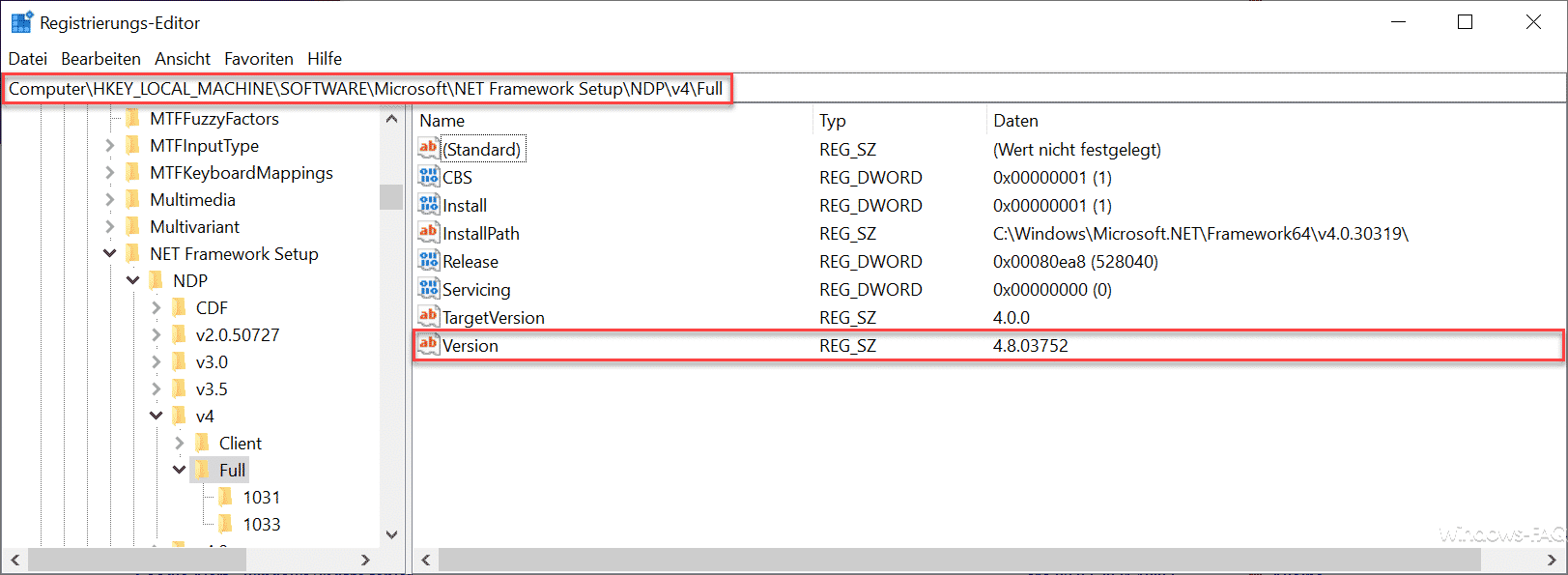Expand the Multivariant tree node
1568x575 pixels.
(110, 227)
